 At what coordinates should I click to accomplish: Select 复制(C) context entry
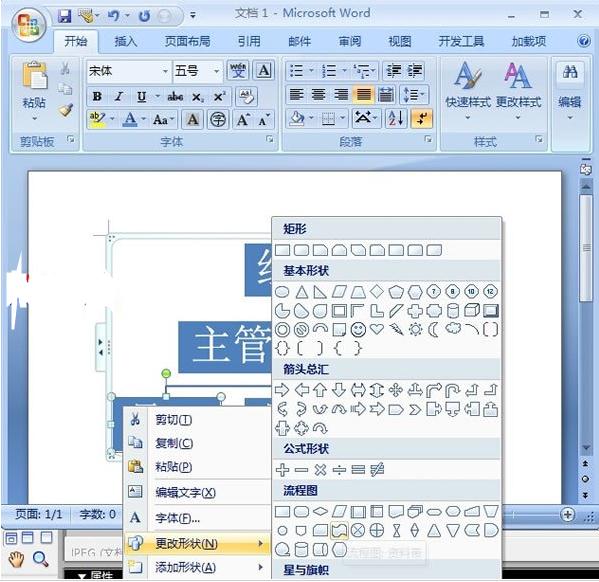pyautogui.click(x=198, y=443)
